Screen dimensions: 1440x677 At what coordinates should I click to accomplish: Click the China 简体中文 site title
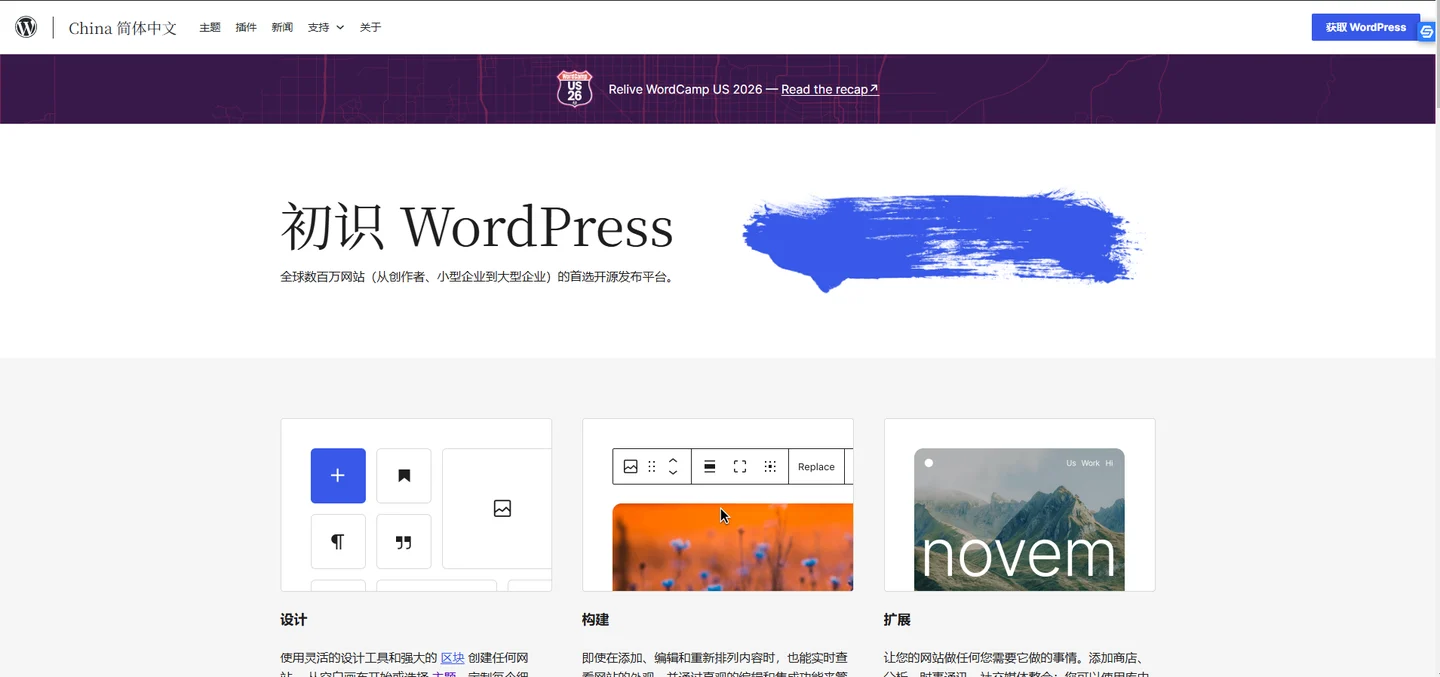(123, 28)
